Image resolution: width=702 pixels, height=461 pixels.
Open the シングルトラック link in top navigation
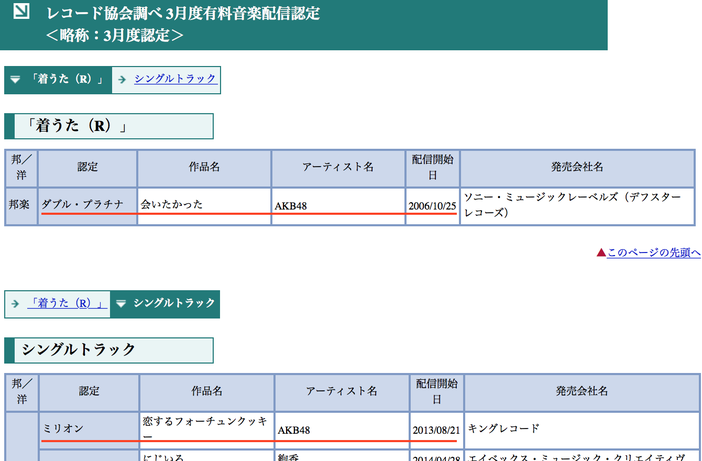click(x=176, y=79)
